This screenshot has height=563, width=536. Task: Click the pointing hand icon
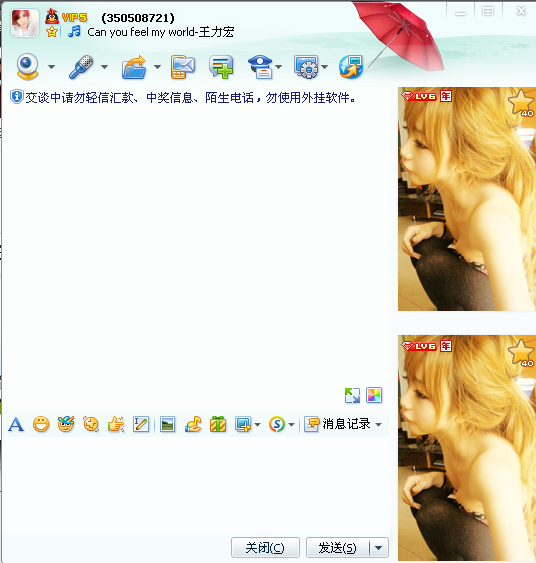(x=116, y=424)
